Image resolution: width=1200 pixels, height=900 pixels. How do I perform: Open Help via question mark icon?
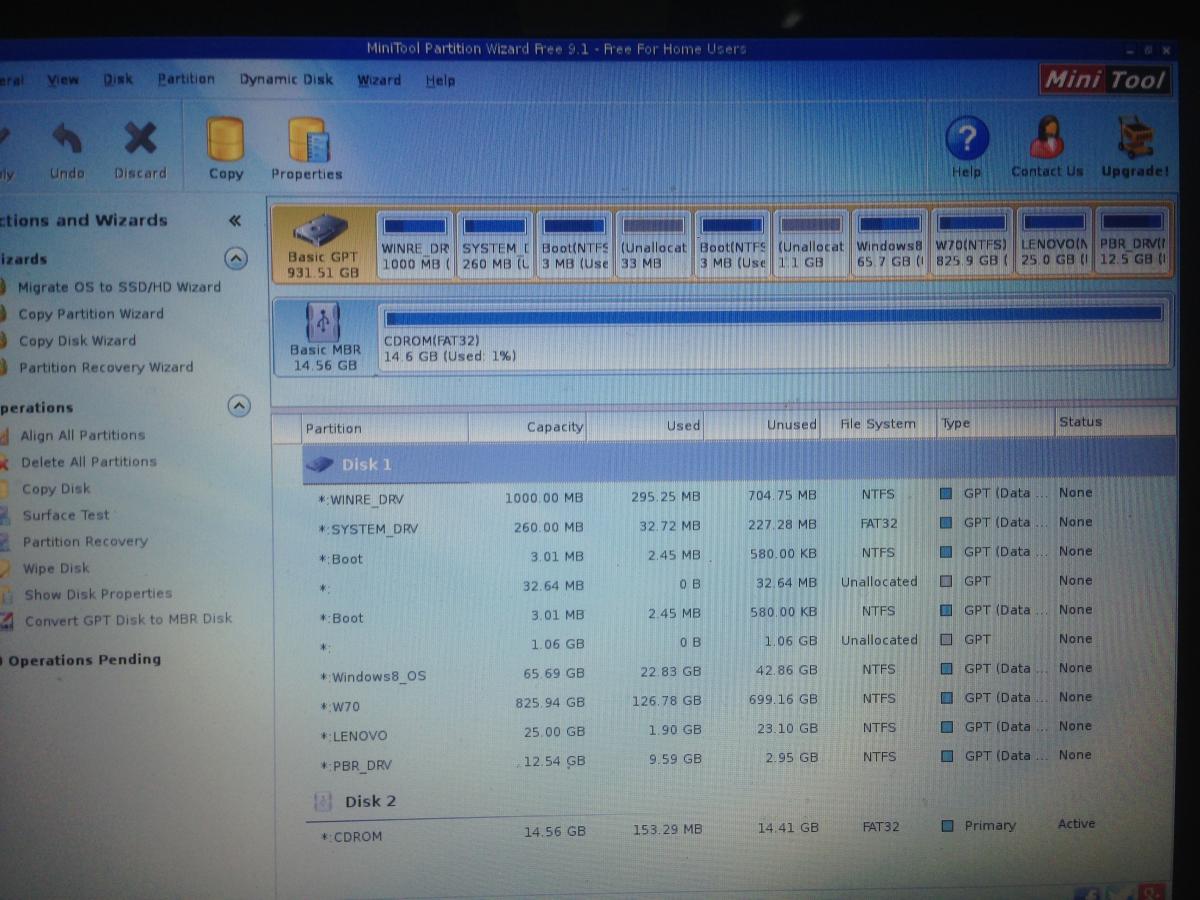coord(966,139)
